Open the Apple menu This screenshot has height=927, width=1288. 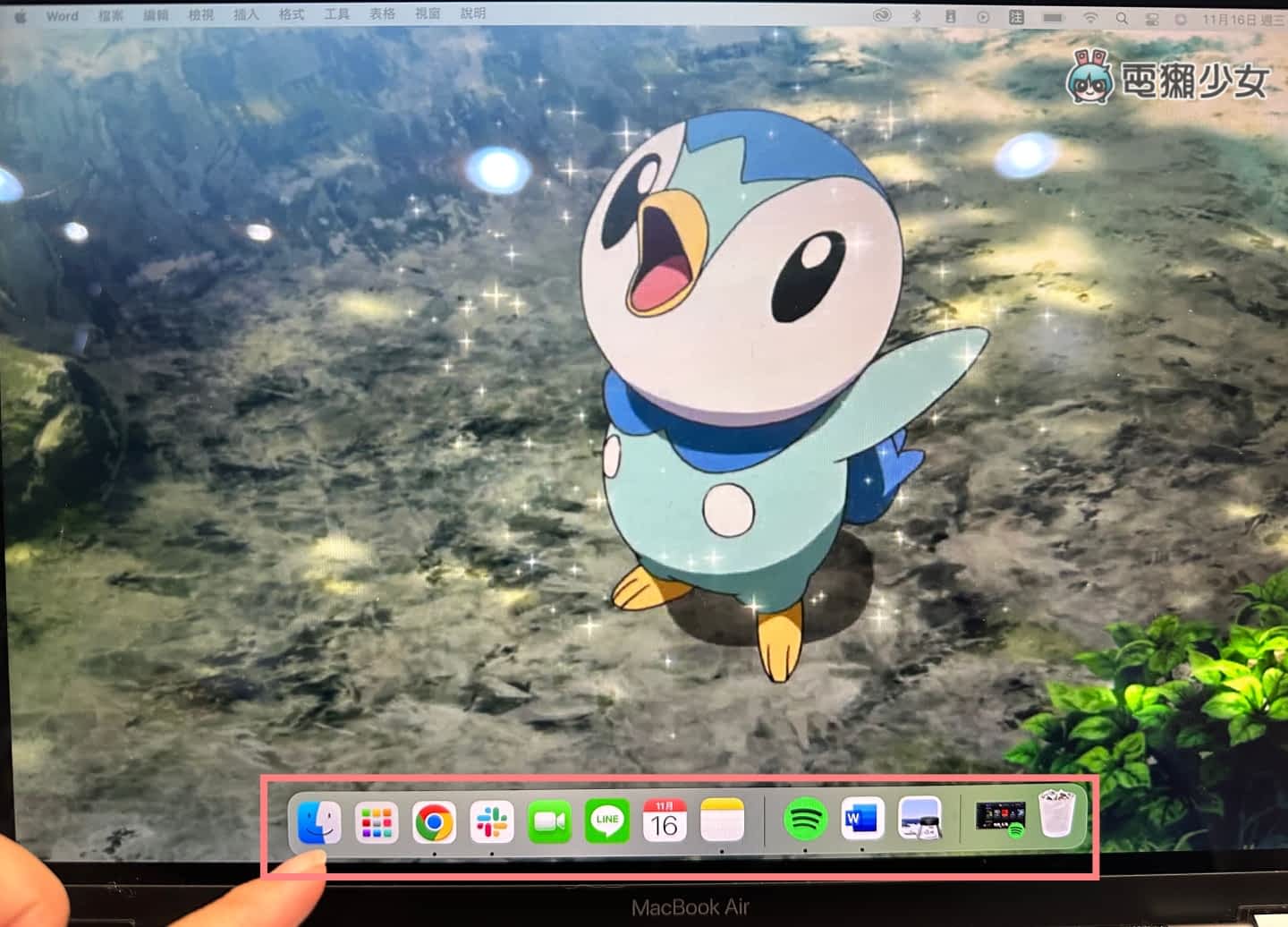click(20, 15)
